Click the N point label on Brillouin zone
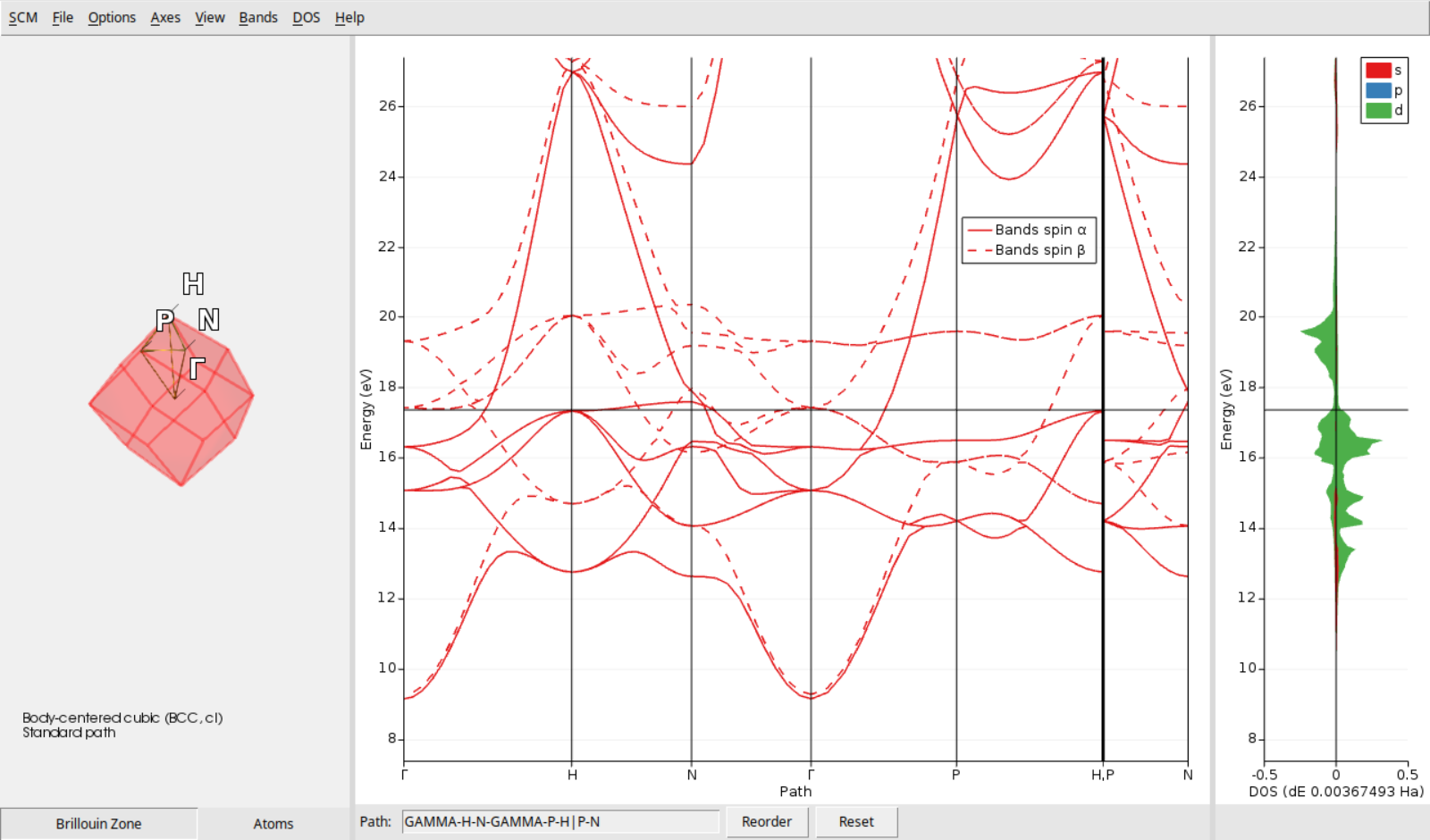The image size is (1430, 840). tap(208, 318)
